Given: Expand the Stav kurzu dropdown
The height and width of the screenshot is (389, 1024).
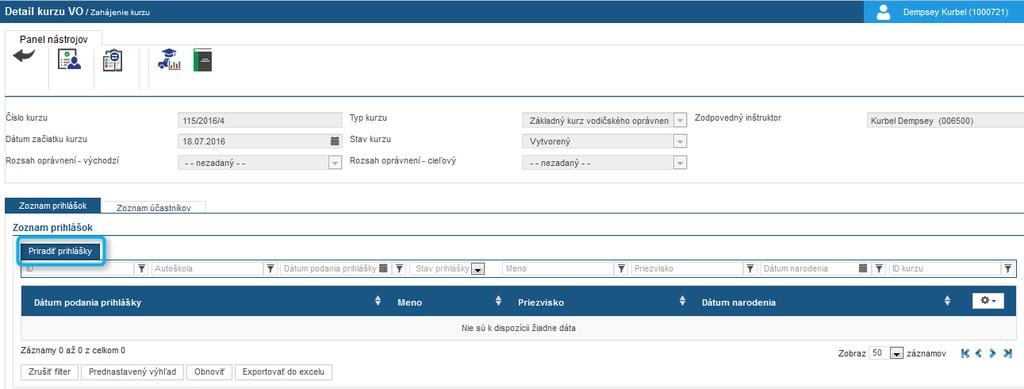Looking at the screenshot, I should [x=680, y=141].
